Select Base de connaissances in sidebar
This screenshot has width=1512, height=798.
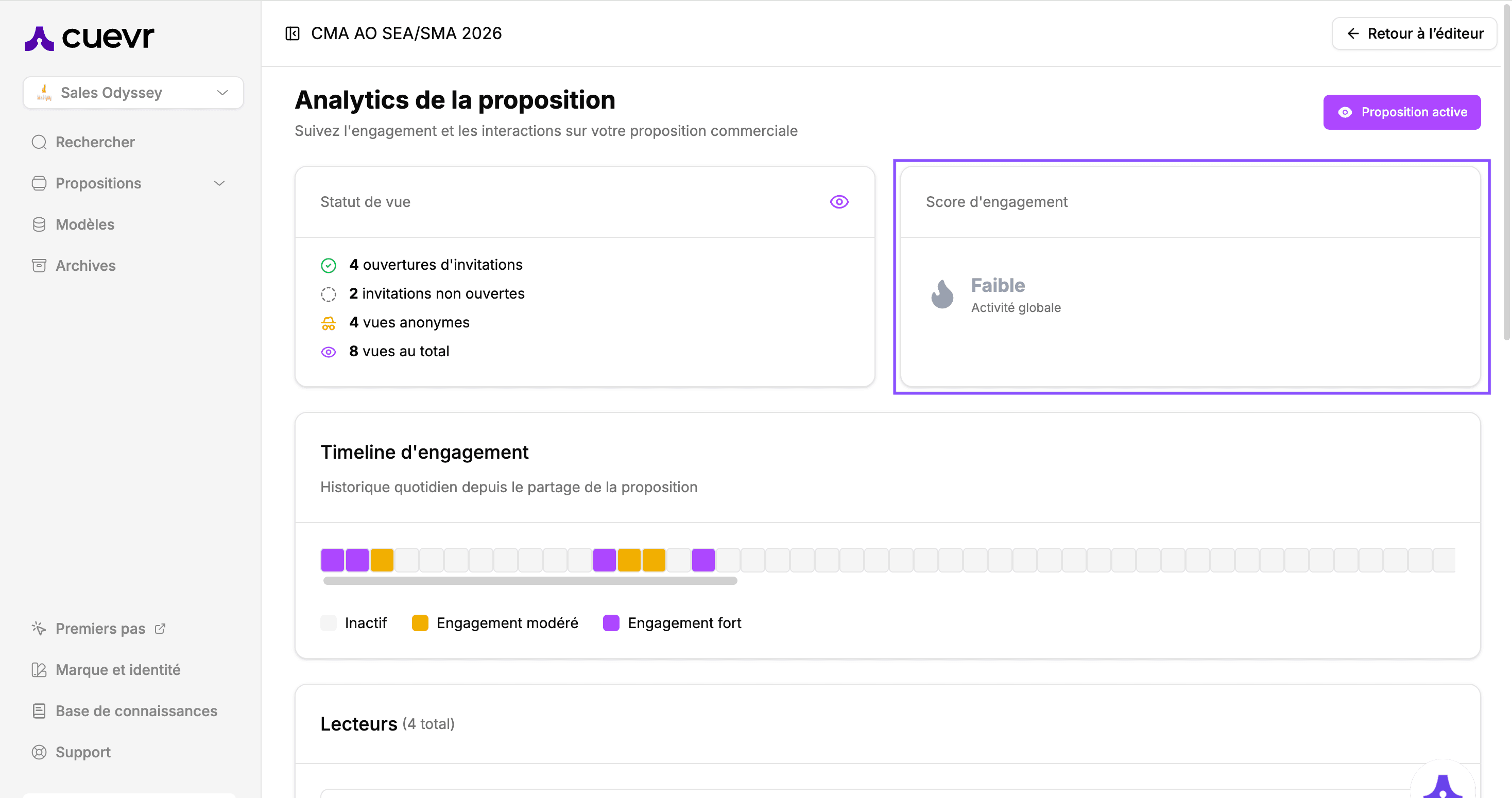(136, 710)
